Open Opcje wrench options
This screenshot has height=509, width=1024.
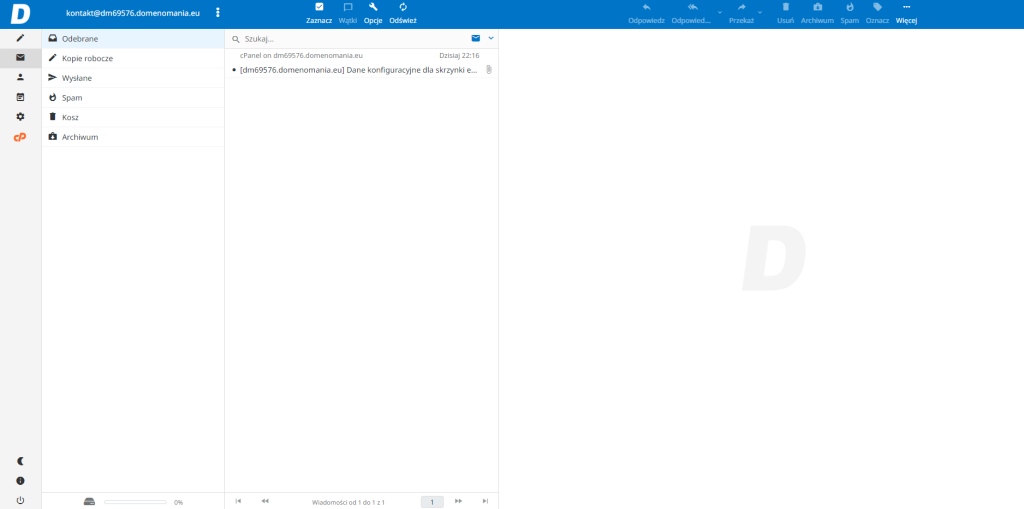373,14
